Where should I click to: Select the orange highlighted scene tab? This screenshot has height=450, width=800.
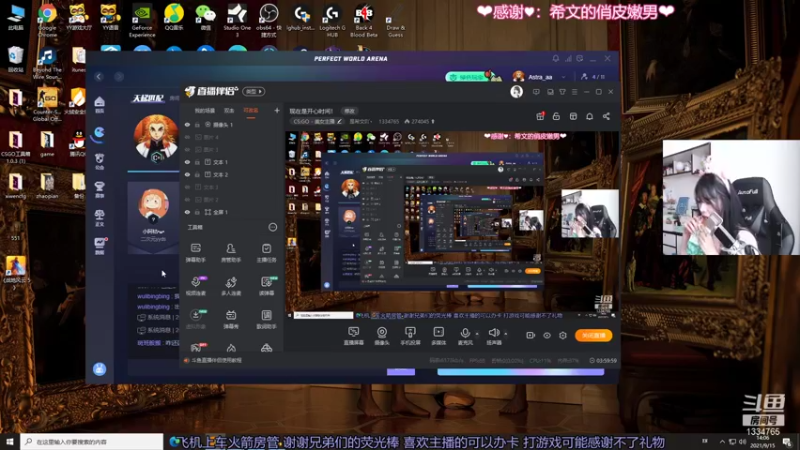pyautogui.click(x=251, y=111)
